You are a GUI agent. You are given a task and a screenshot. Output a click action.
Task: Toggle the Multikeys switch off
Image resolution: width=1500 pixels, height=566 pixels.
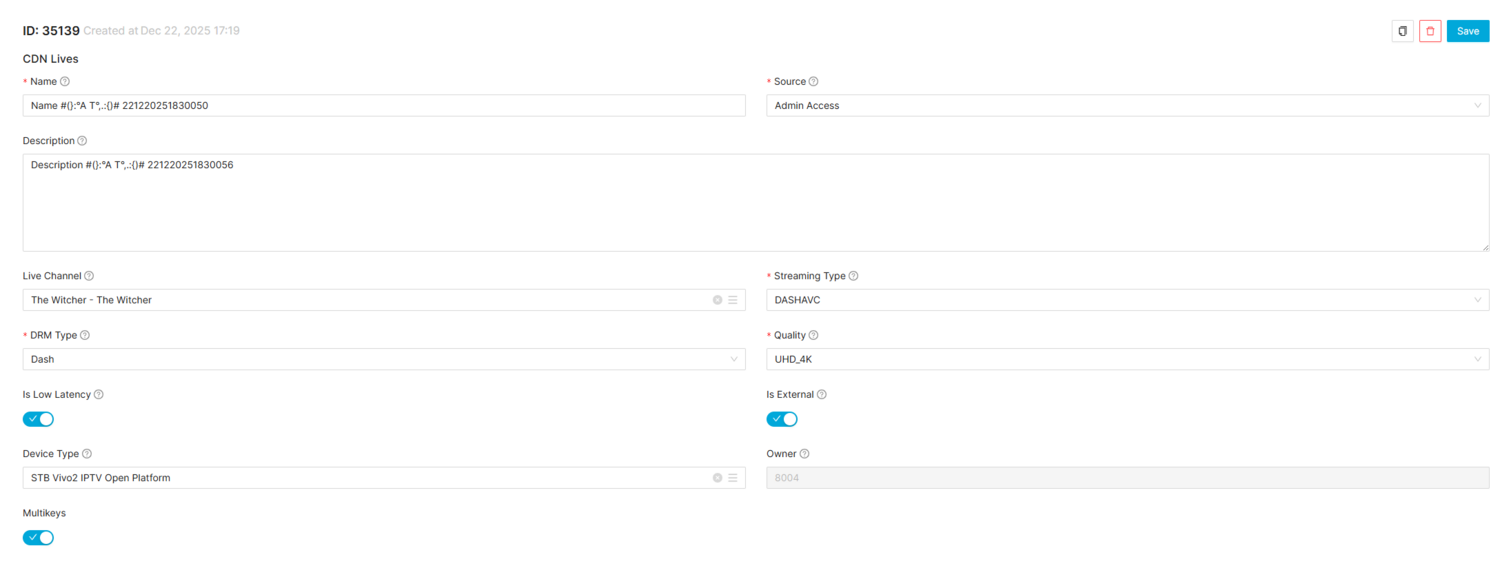pyautogui.click(x=38, y=538)
